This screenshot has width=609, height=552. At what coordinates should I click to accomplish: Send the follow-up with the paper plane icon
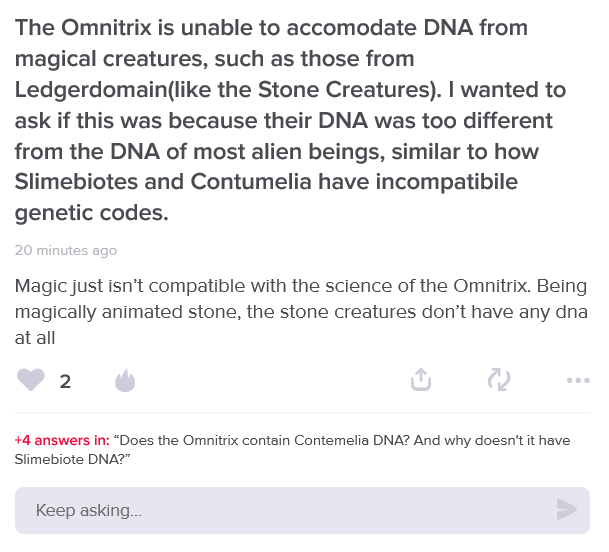pyautogui.click(x=566, y=510)
